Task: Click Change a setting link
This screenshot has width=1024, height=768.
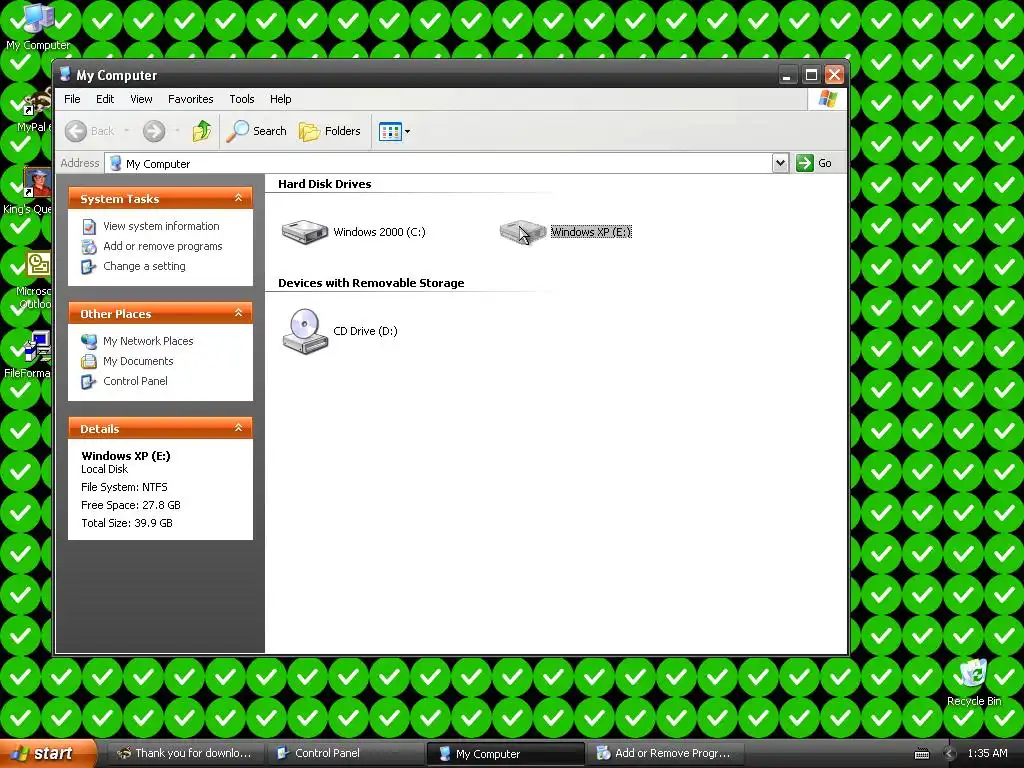Action: point(144,266)
